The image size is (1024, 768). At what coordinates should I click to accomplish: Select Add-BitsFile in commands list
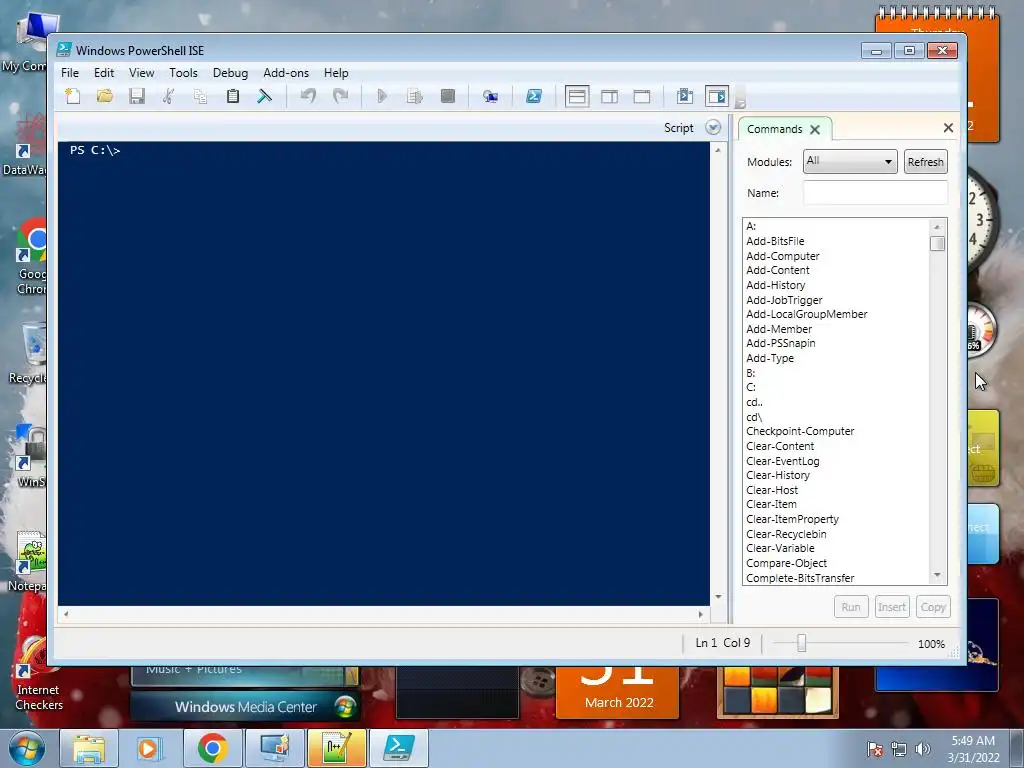(x=775, y=241)
